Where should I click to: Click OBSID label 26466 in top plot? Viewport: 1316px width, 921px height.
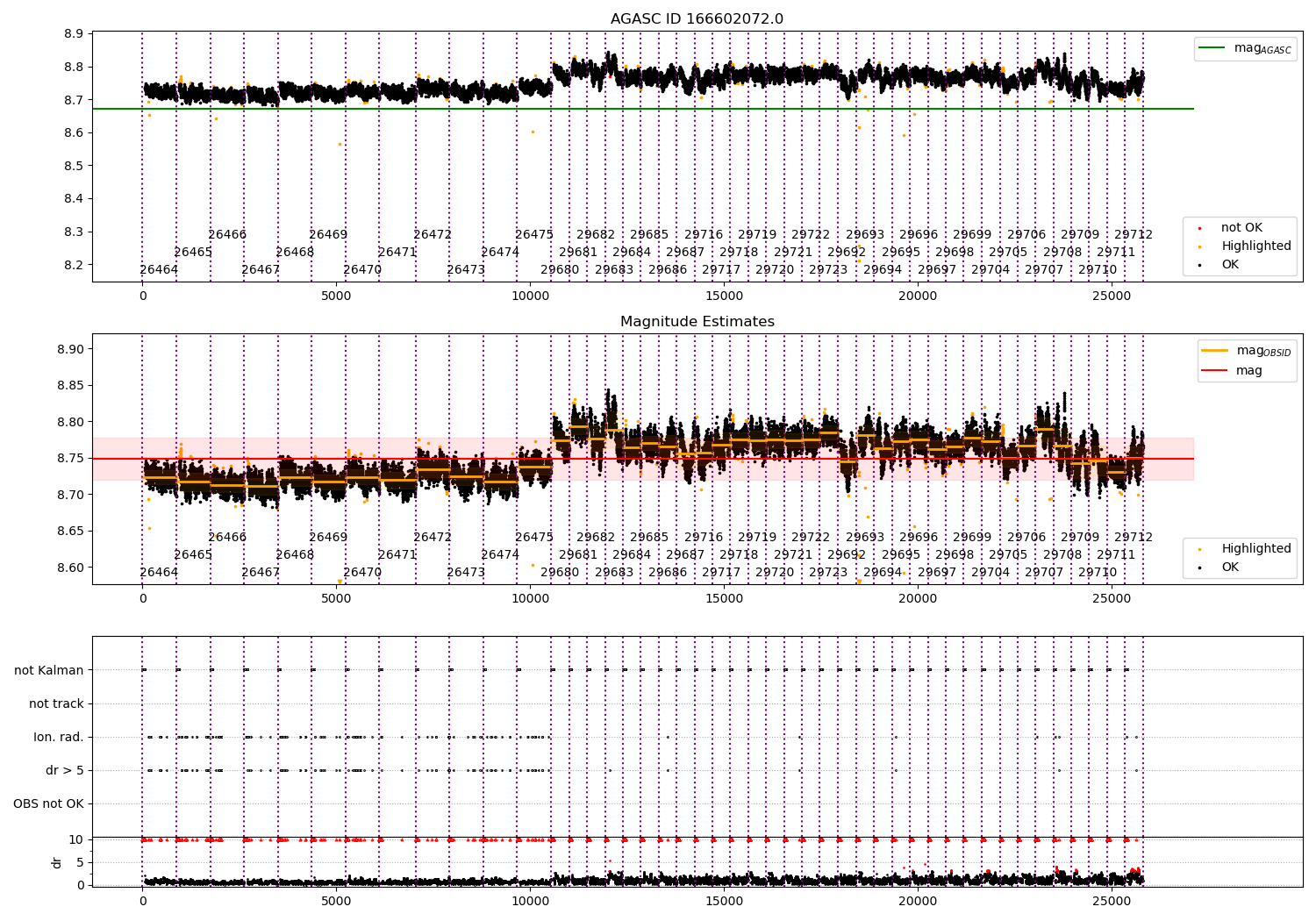coord(227,235)
